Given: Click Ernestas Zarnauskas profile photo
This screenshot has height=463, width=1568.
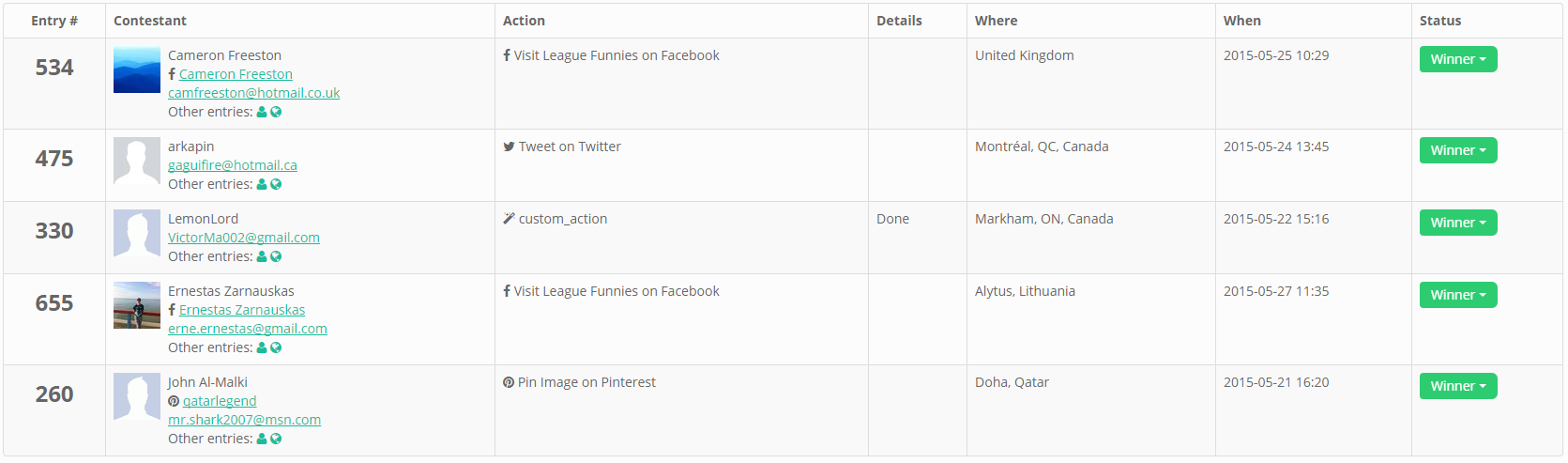Looking at the screenshot, I should tap(137, 305).
